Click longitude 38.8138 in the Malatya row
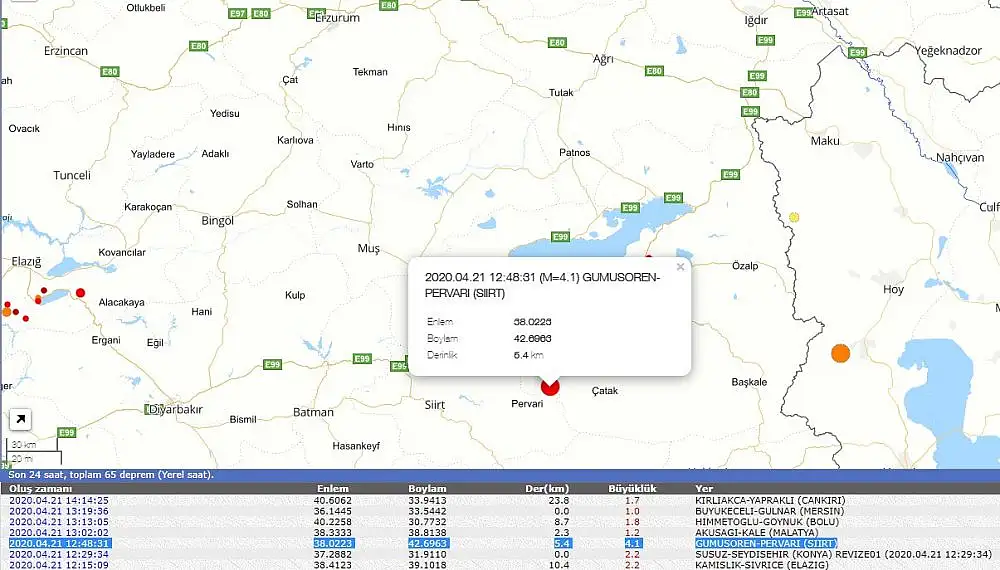 coord(427,533)
